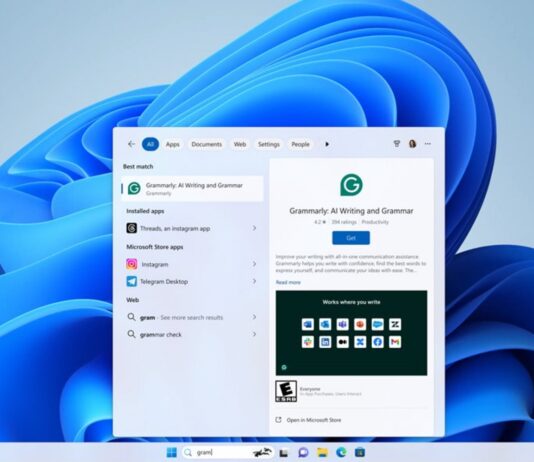Click the Threads app icon
Screen dimensions: 534x462
[131, 228]
